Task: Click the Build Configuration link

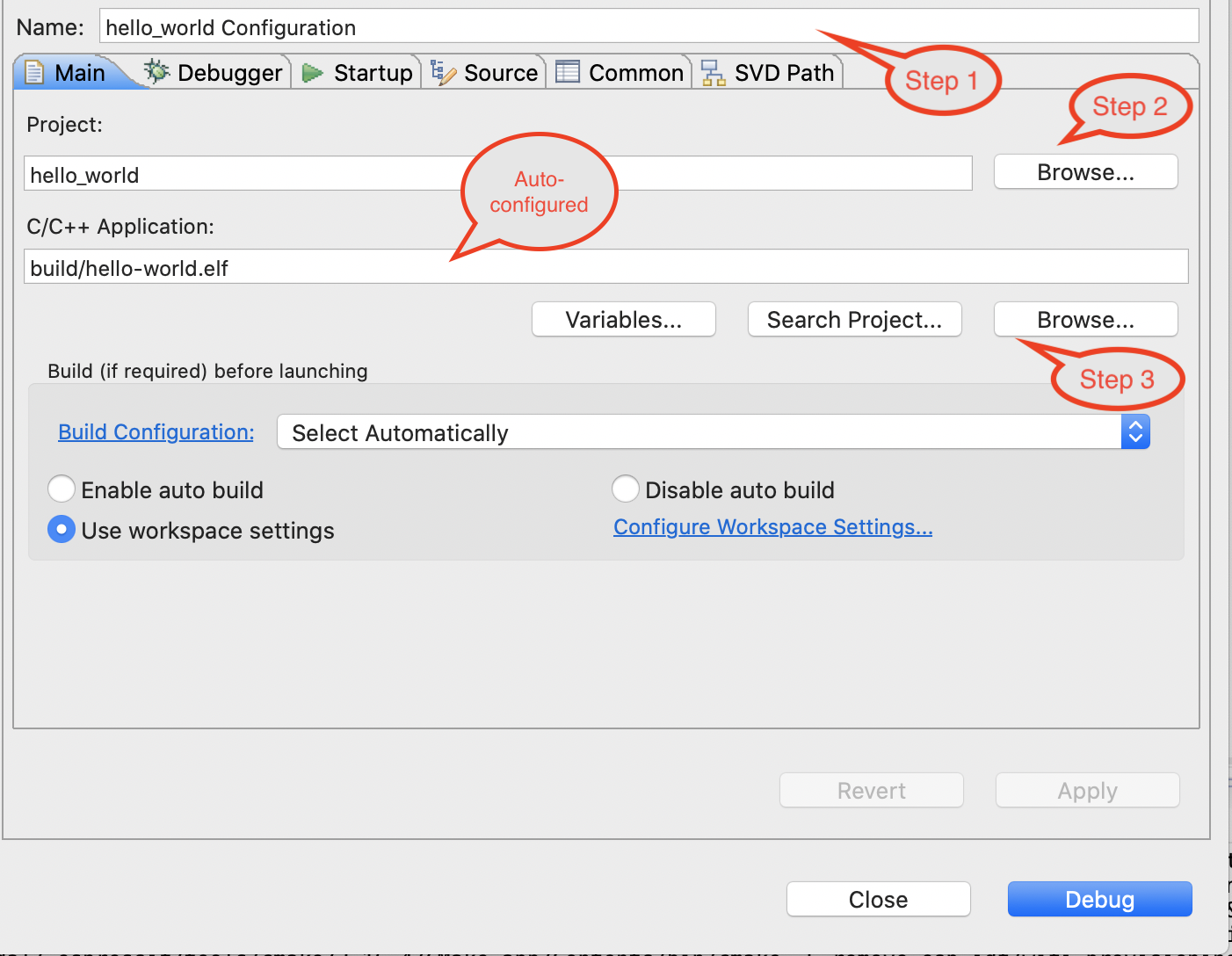Action: pyautogui.click(x=156, y=432)
